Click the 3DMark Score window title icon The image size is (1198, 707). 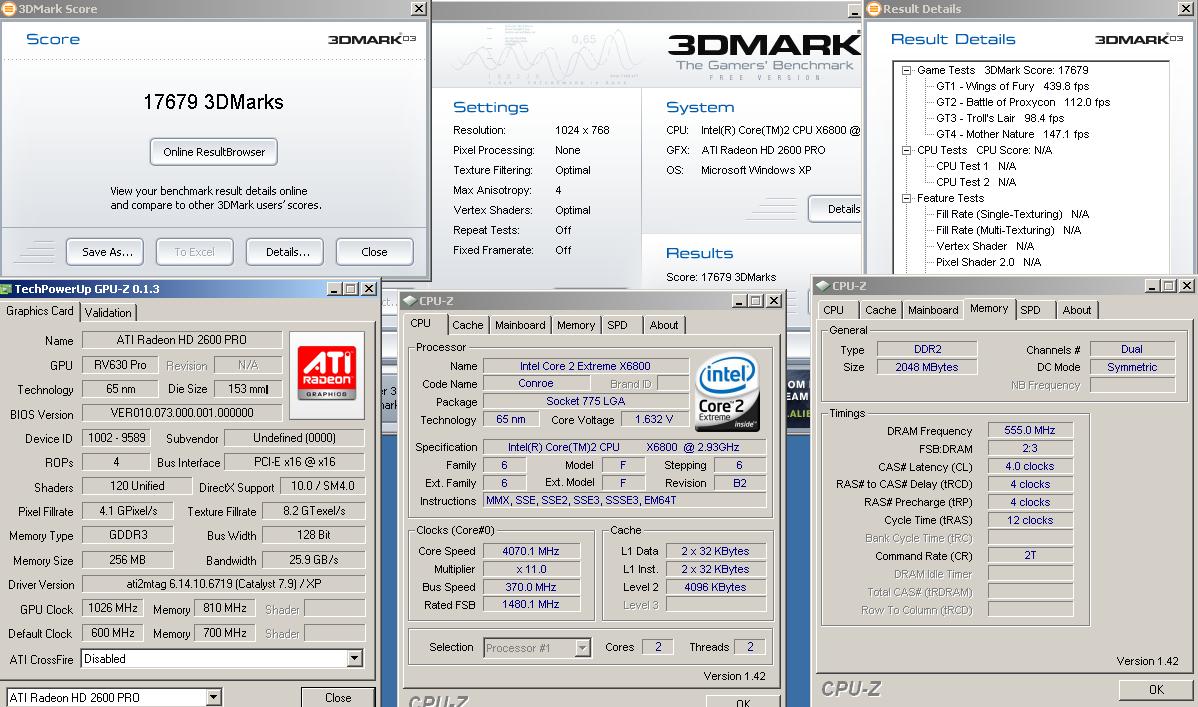(x=8, y=8)
